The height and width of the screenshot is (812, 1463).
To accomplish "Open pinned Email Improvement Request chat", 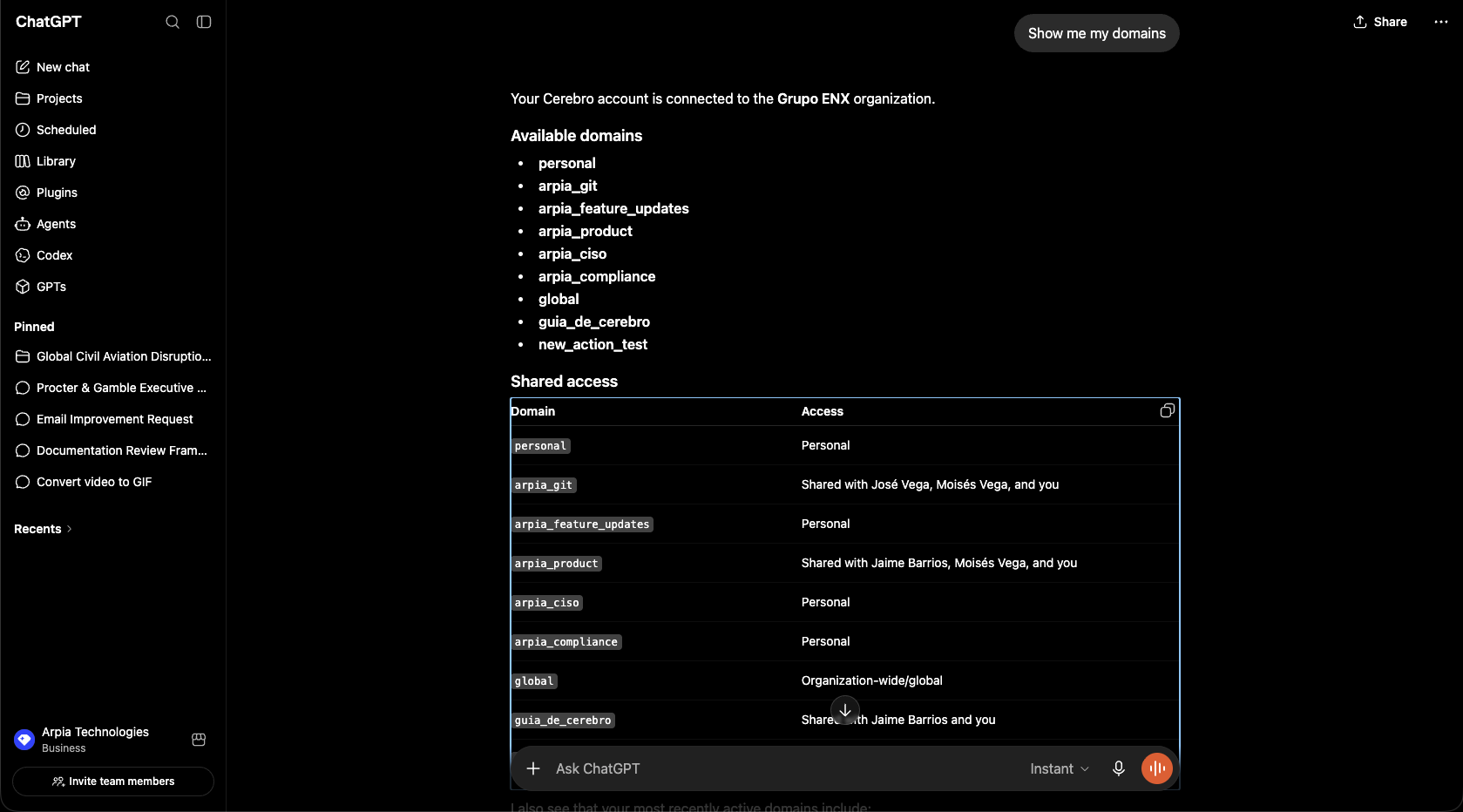I will click(x=113, y=419).
